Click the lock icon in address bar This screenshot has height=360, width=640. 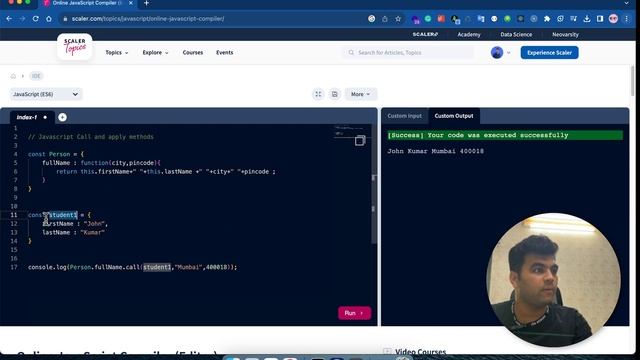pyautogui.click(x=65, y=19)
